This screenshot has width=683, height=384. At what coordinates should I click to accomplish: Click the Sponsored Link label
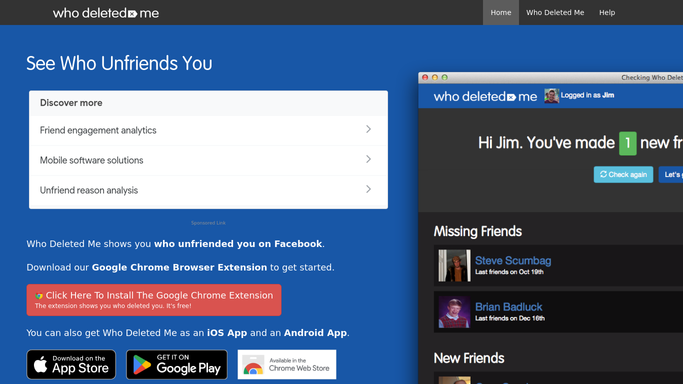coord(208,223)
